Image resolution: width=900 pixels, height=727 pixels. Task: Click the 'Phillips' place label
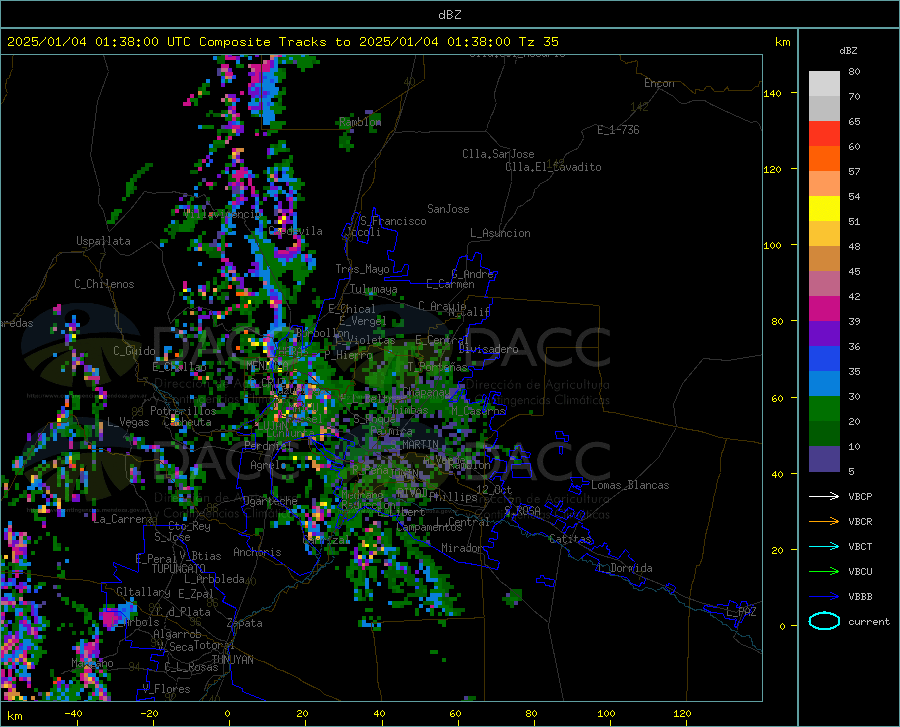point(453,496)
